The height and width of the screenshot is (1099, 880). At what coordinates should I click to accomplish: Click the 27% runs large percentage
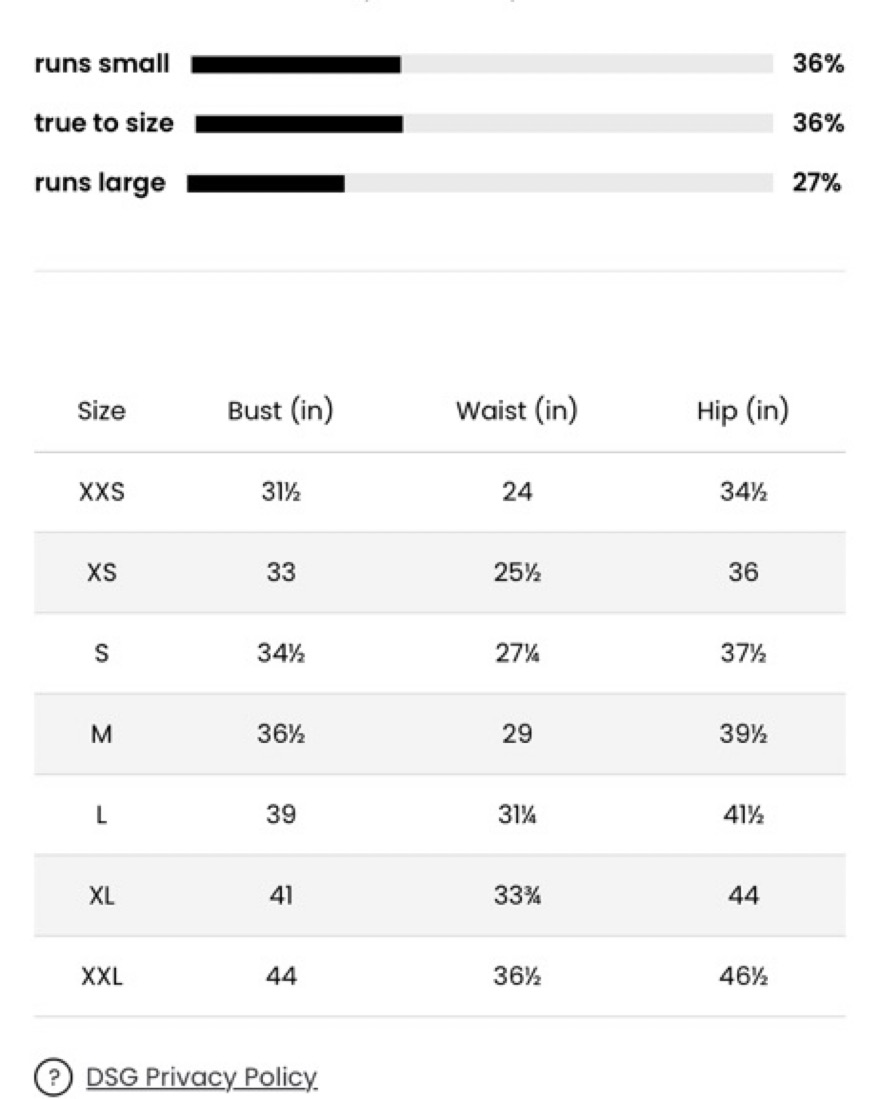coord(816,183)
